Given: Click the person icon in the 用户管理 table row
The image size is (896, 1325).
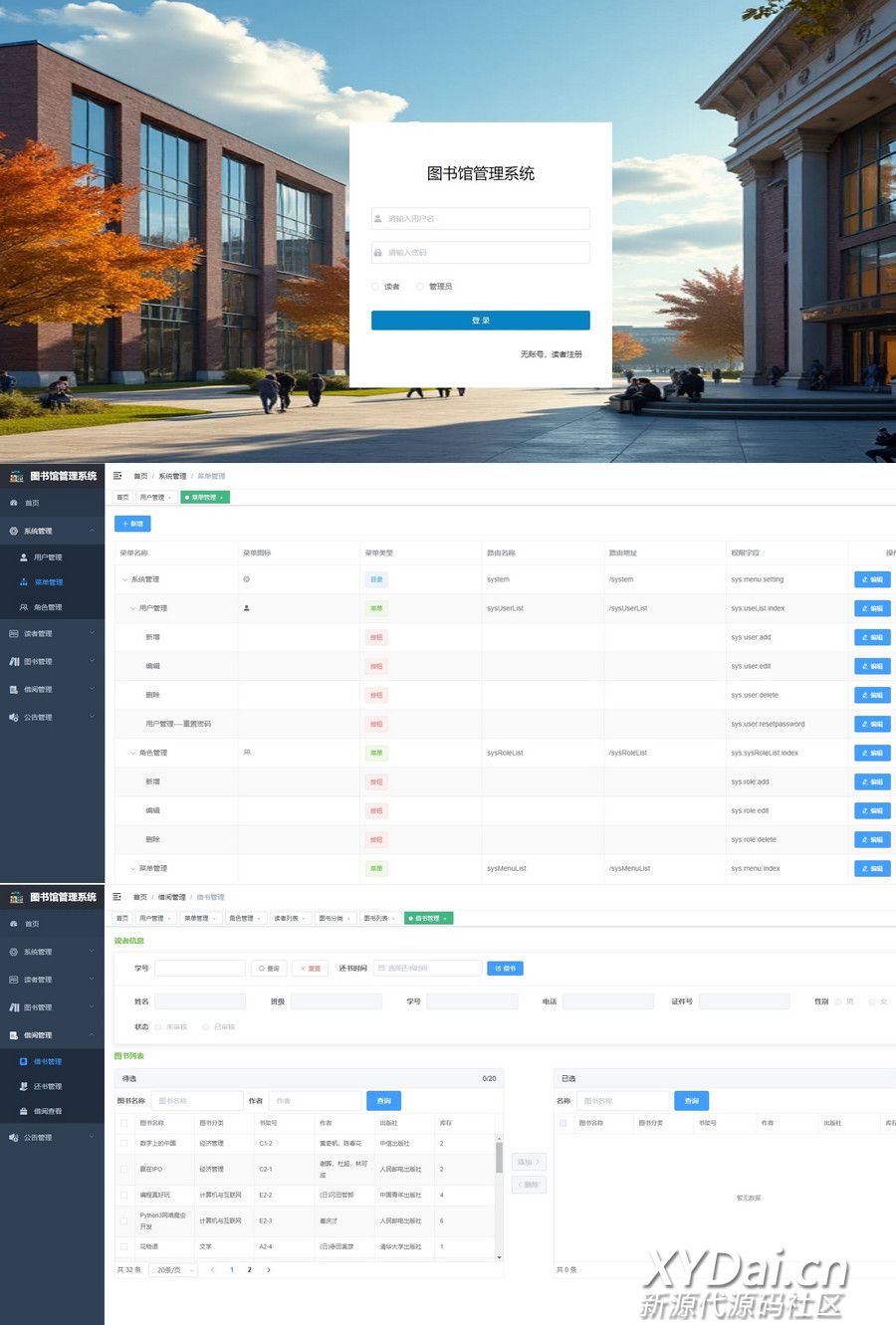Looking at the screenshot, I should pos(247,608).
